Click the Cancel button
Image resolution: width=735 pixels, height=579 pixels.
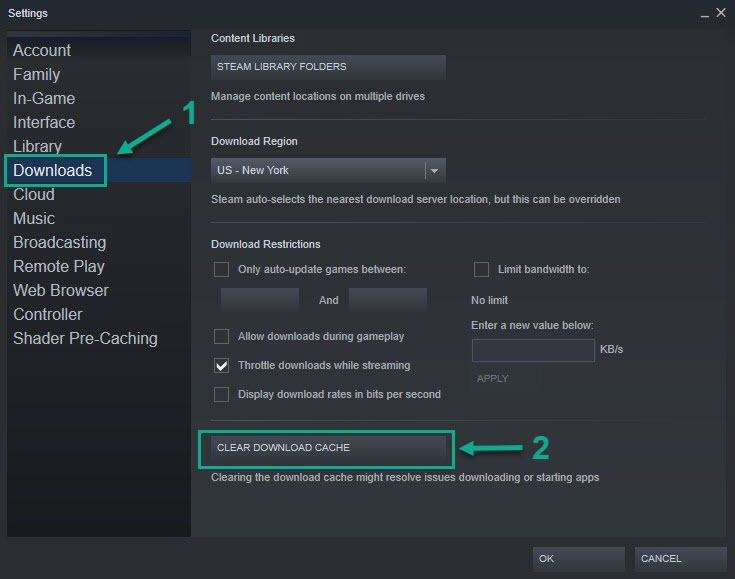(x=680, y=559)
